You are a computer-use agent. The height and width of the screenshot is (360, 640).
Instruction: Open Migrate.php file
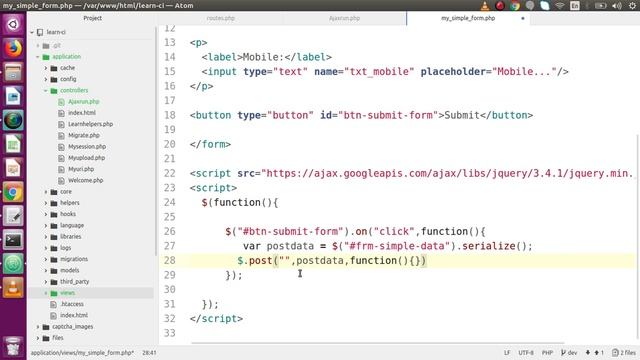pos(84,135)
